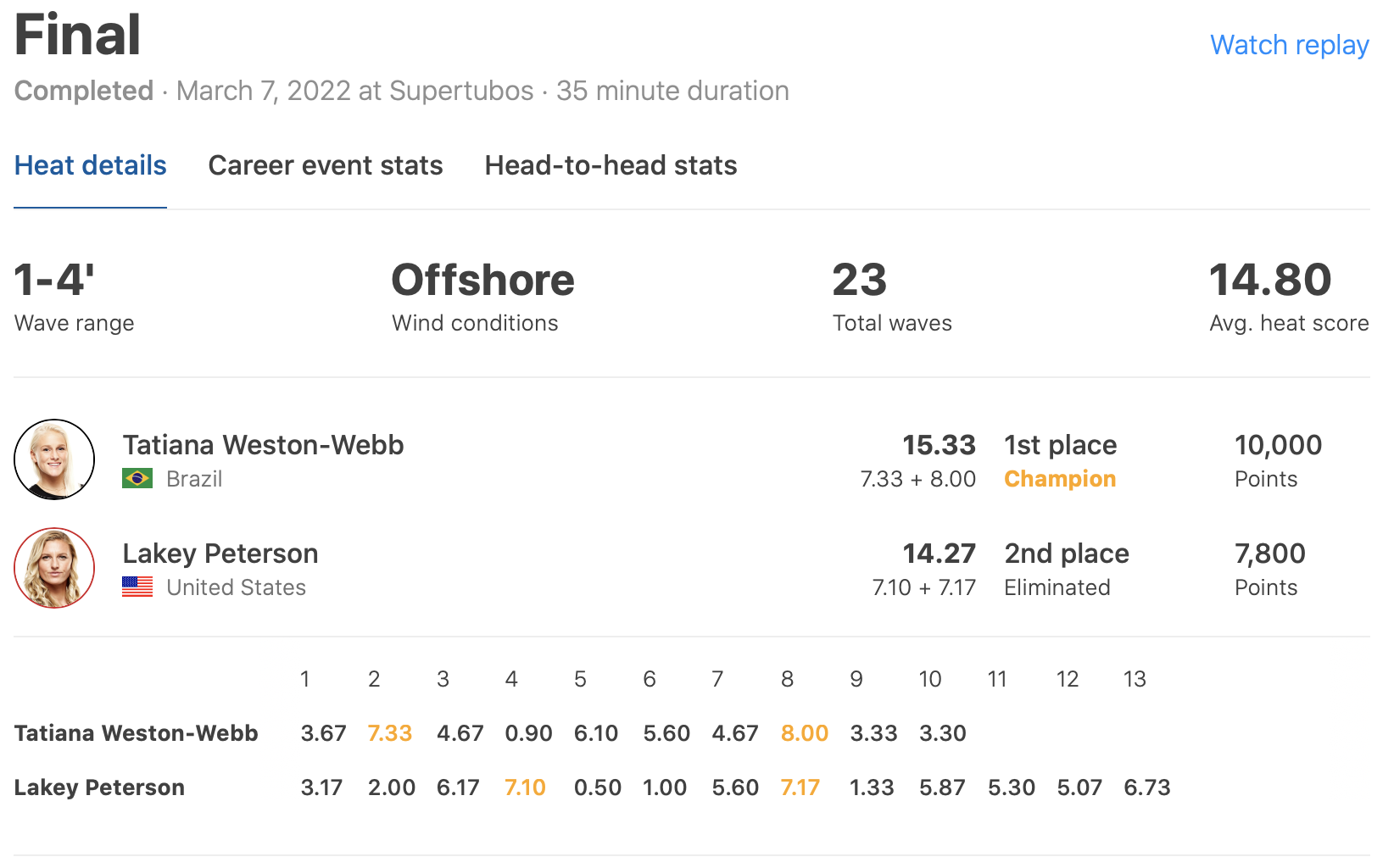This screenshot has width=1394, height=868.
Task: Click Lakey's highlighted 7.17 wave score
Action: (800, 787)
